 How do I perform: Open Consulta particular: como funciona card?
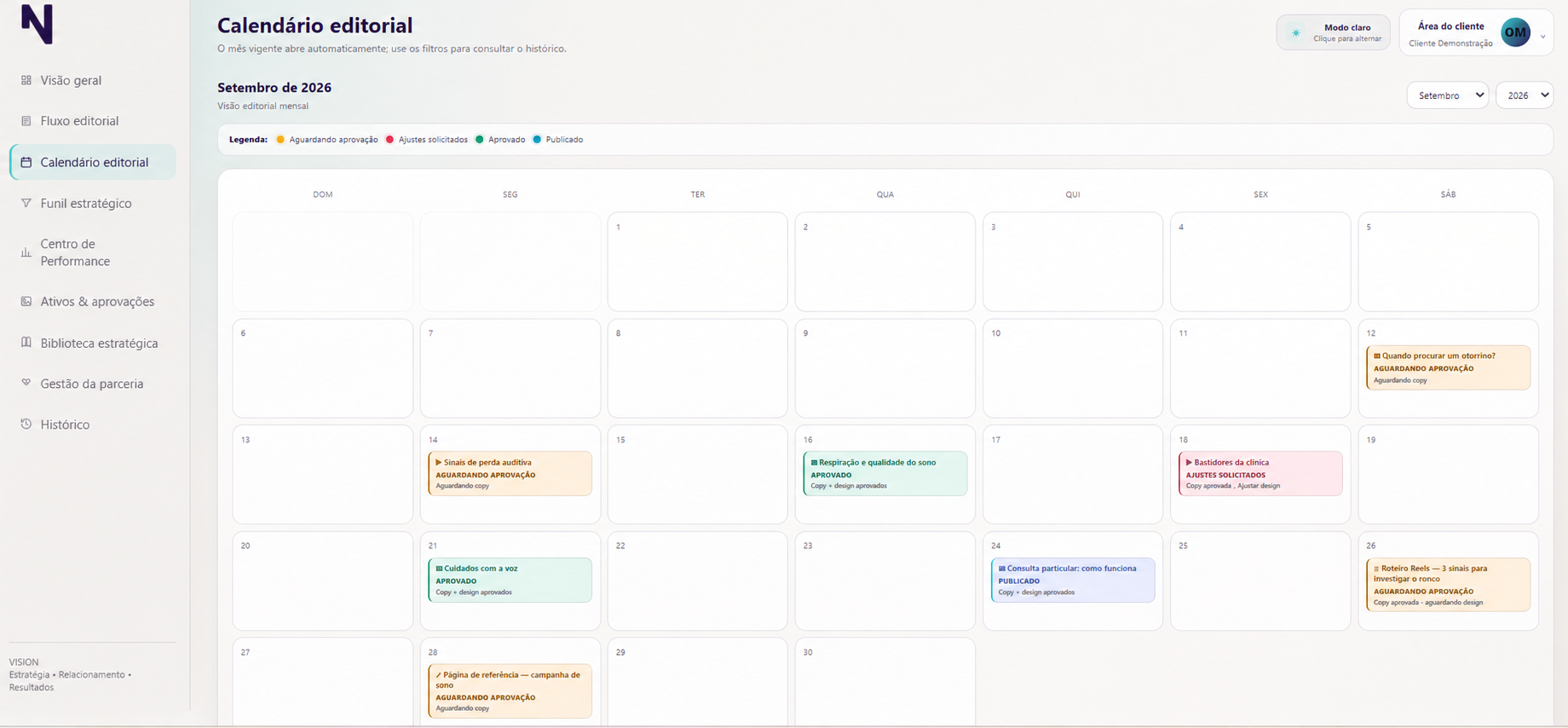tap(1073, 580)
